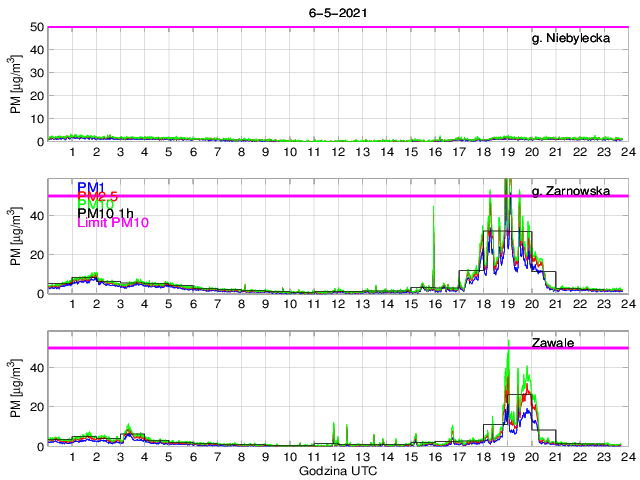Click the 40 tick on Zawale plot y-axis

click(x=37, y=367)
